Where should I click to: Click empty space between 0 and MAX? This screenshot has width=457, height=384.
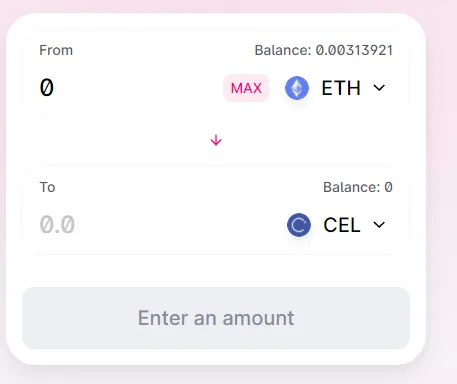click(x=138, y=88)
